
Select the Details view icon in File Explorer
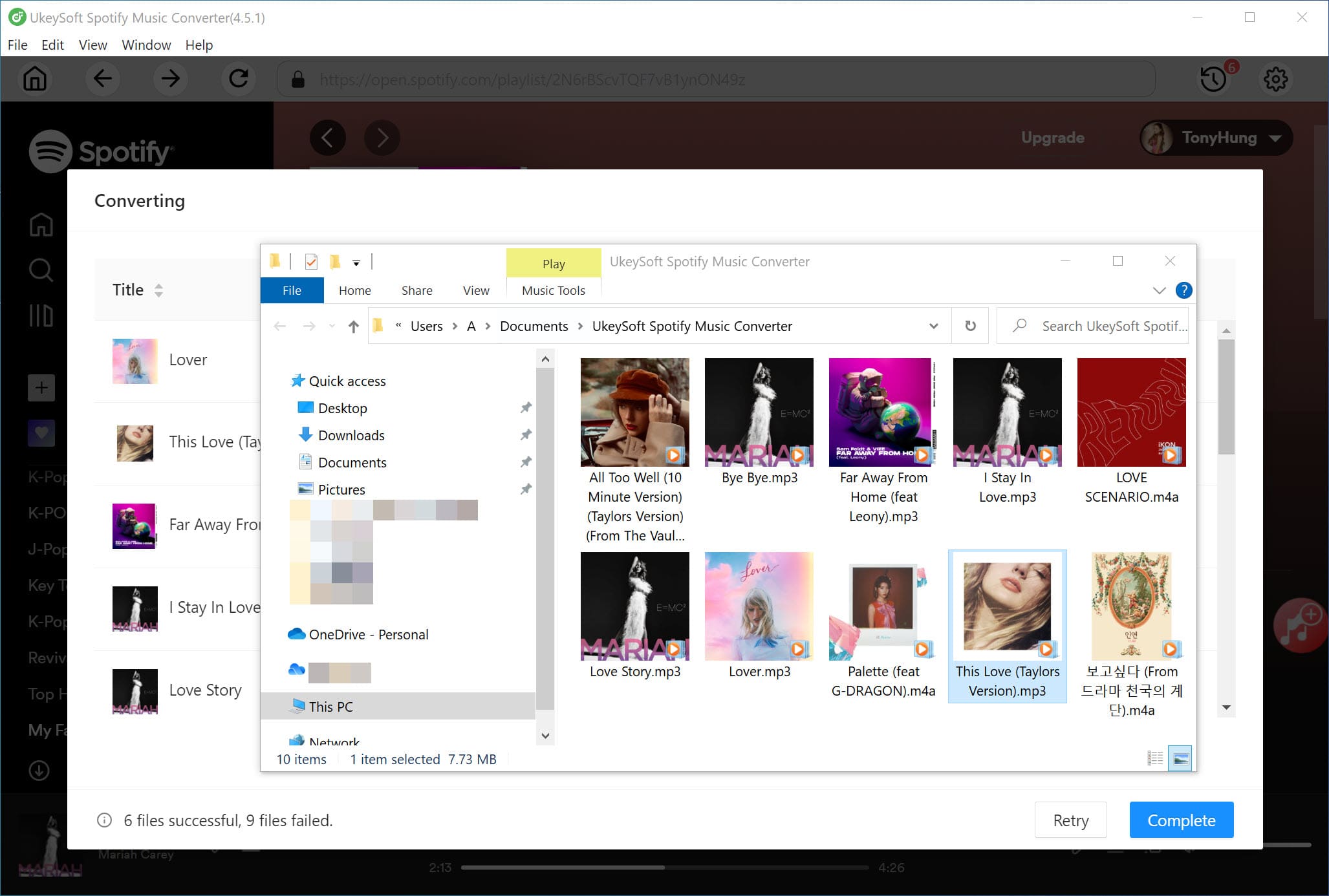point(1156,758)
